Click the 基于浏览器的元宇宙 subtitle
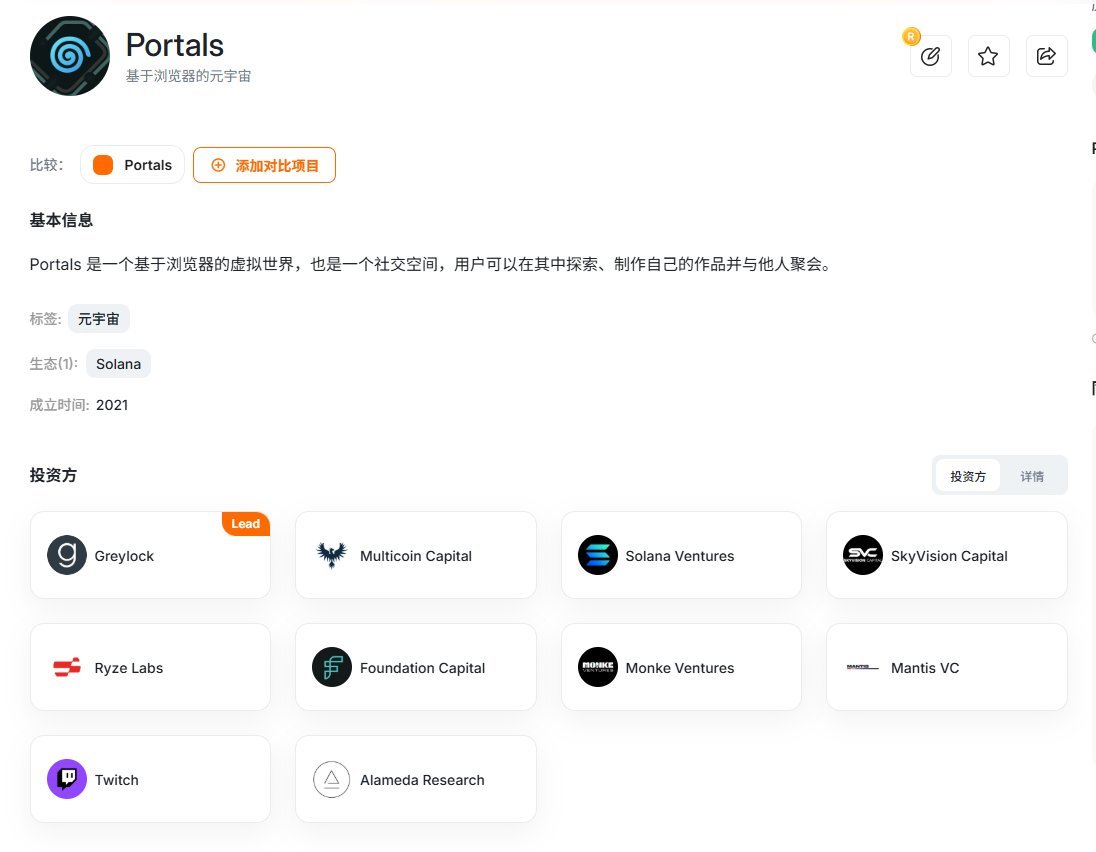 189,75
